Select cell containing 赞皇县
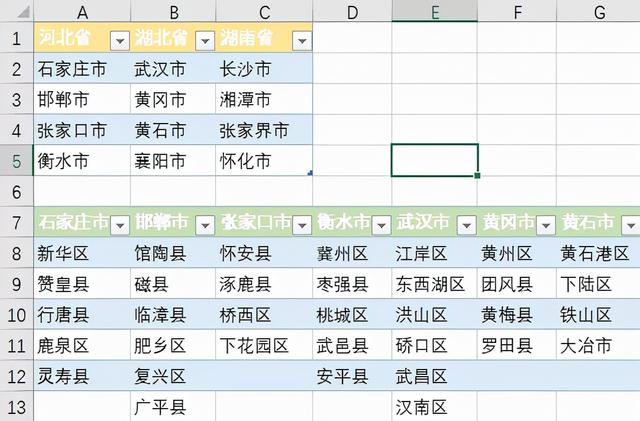Image resolution: width=640 pixels, height=421 pixels. 82,284
